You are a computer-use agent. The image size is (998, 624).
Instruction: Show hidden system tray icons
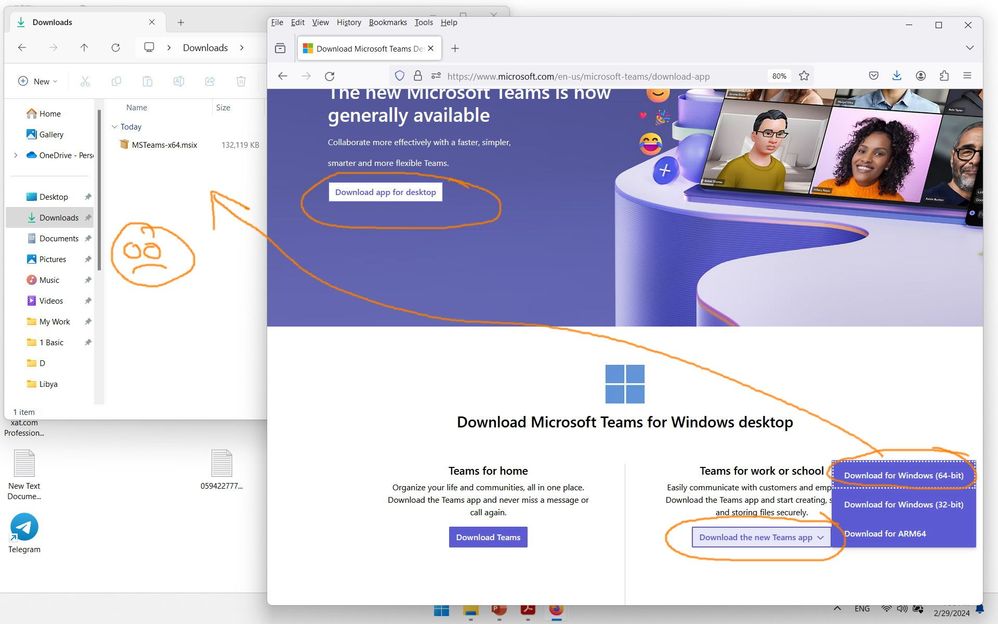tap(838, 609)
